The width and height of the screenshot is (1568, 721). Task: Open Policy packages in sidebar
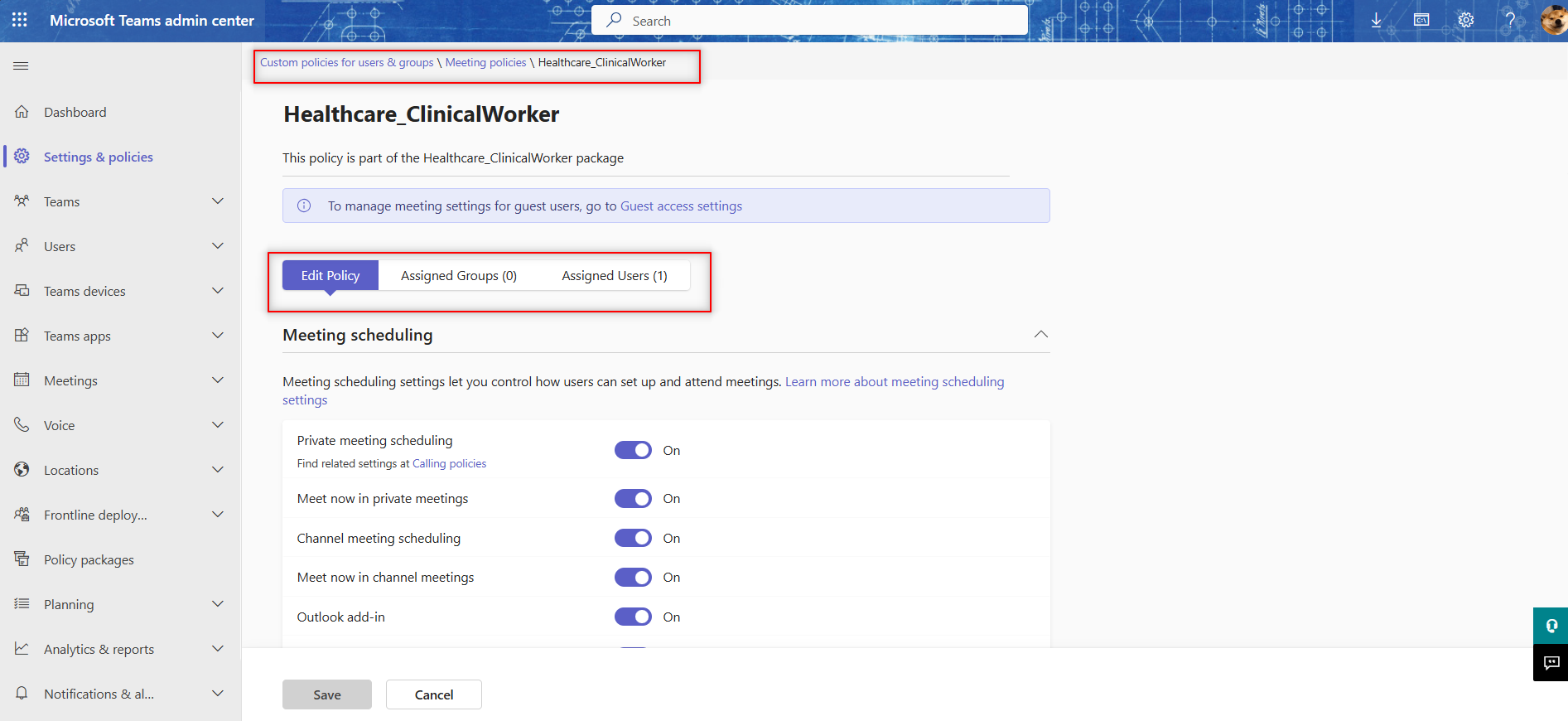(89, 559)
